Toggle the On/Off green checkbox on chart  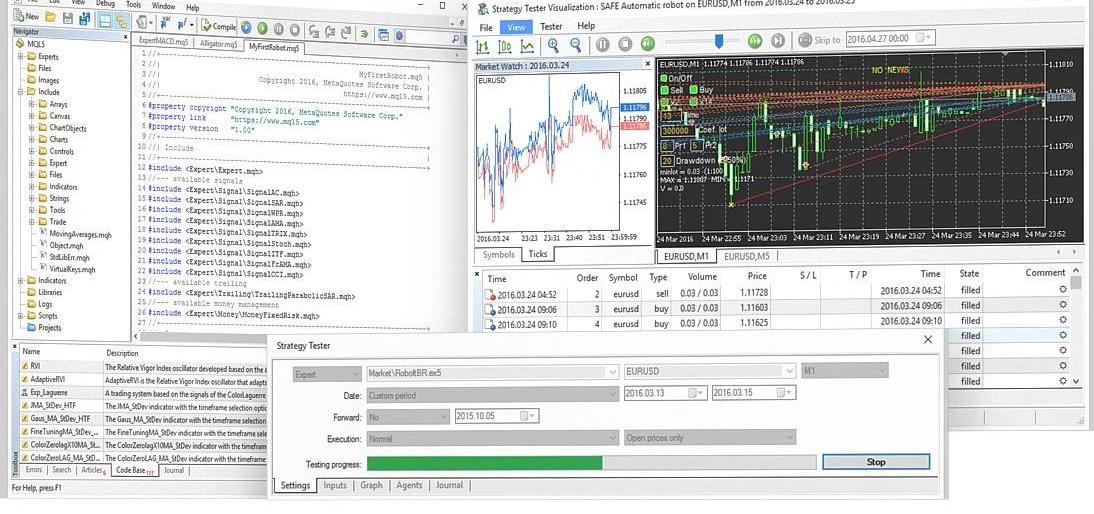tap(664, 79)
